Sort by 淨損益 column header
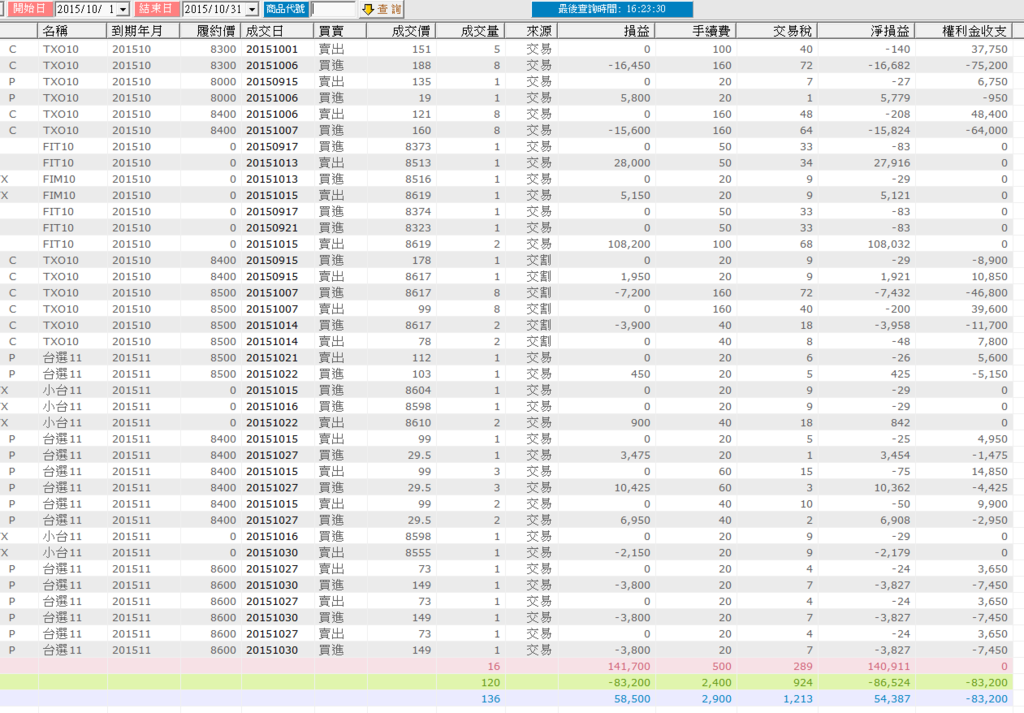 (x=865, y=31)
